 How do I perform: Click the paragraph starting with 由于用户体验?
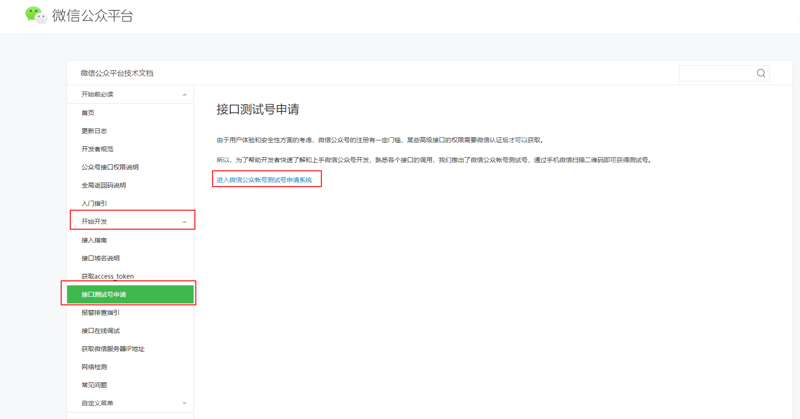coord(380,140)
